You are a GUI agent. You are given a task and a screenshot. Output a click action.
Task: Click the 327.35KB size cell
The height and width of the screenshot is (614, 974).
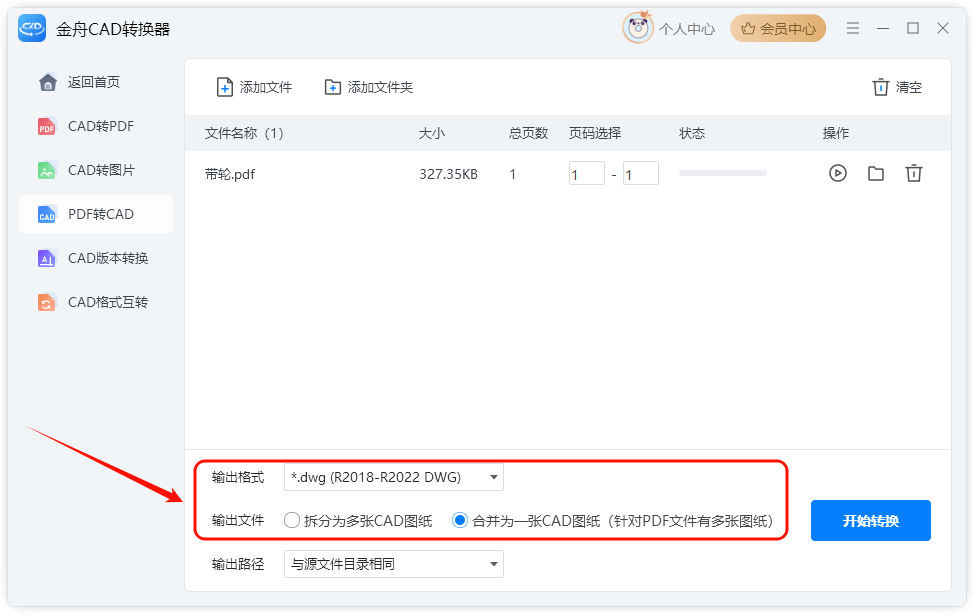[x=448, y=175]
